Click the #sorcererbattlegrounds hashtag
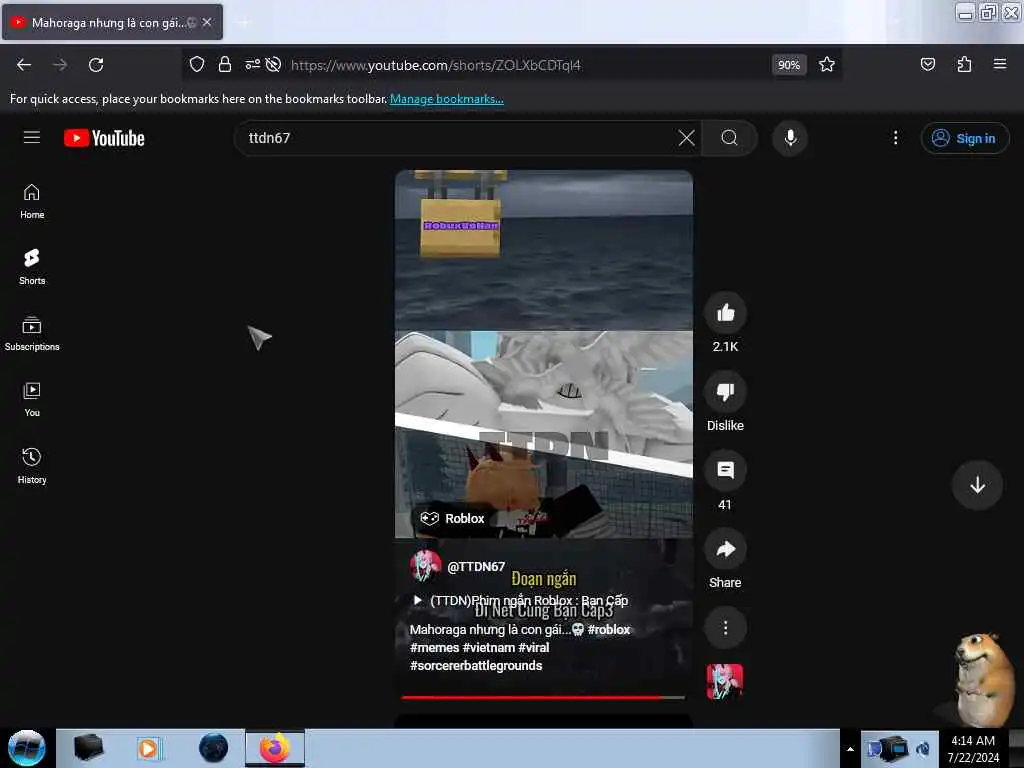1024x768 pixels. coord(476,665)
